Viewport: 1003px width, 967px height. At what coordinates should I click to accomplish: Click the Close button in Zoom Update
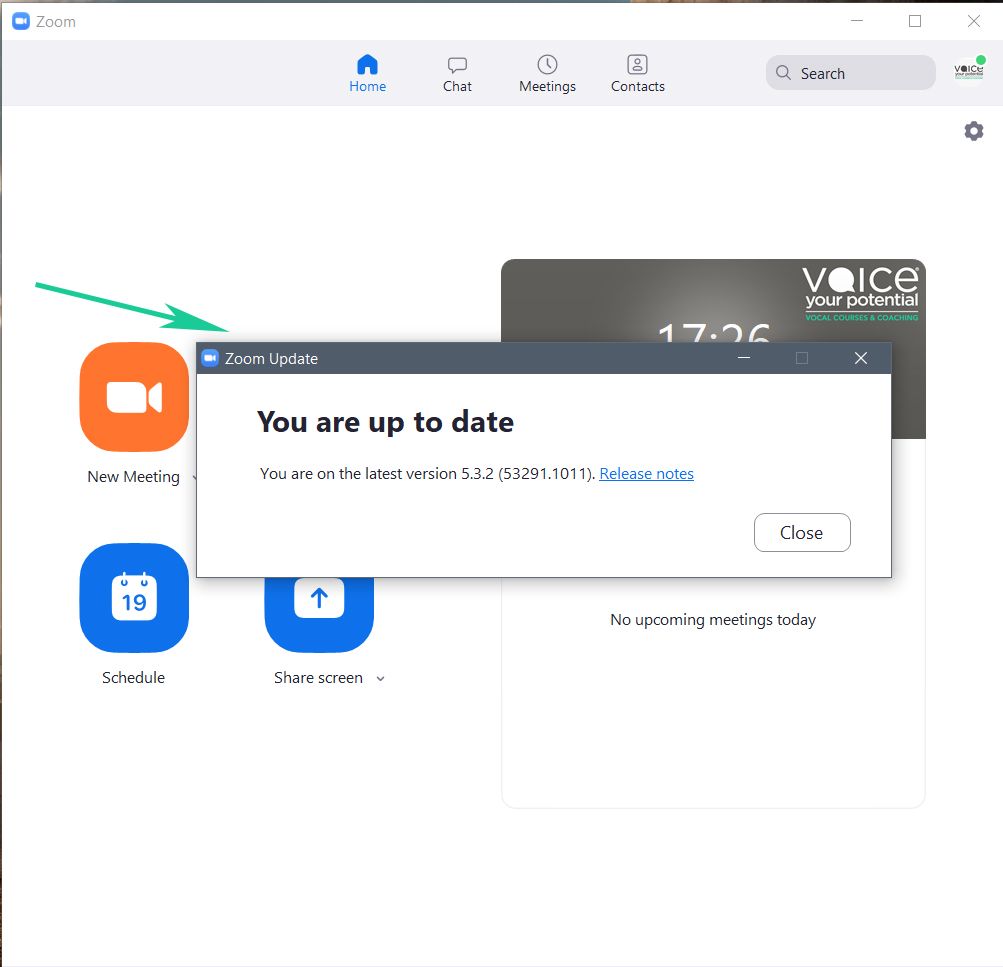pos(802,532)
